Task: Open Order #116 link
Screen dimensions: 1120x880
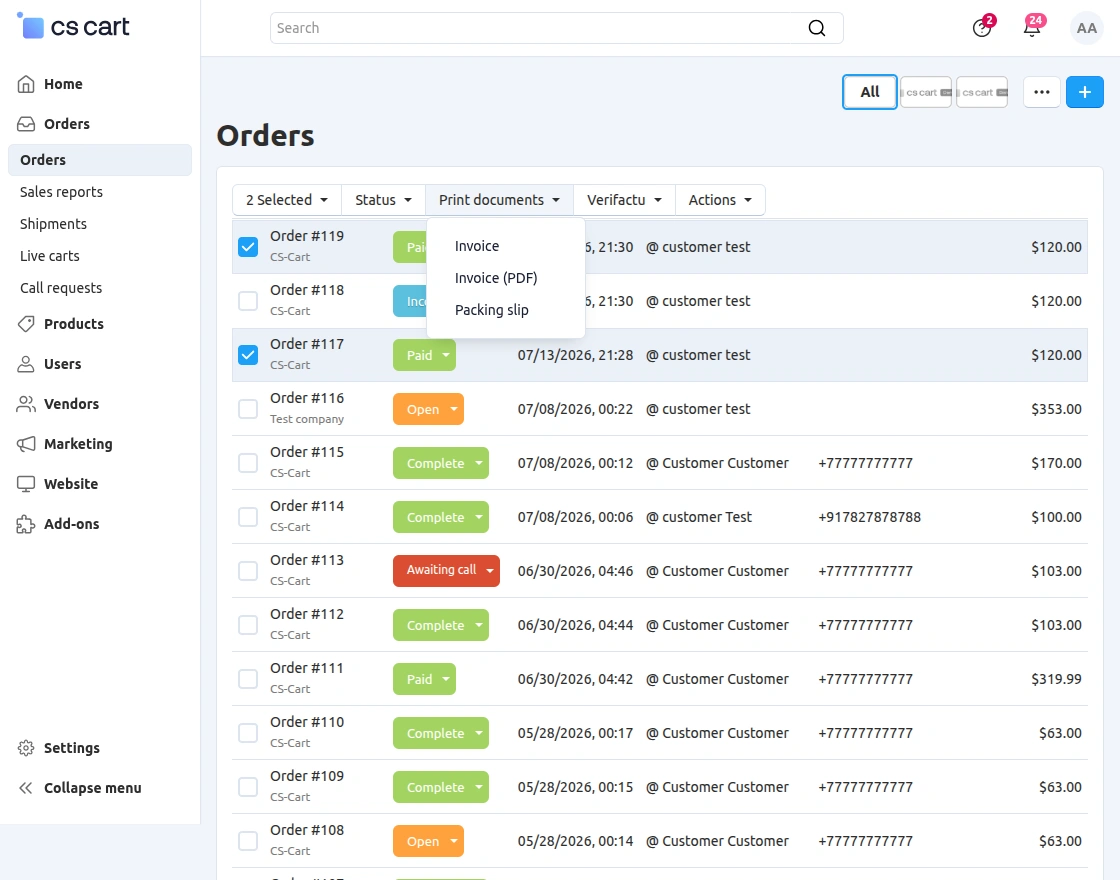Action: click(307, 399)
